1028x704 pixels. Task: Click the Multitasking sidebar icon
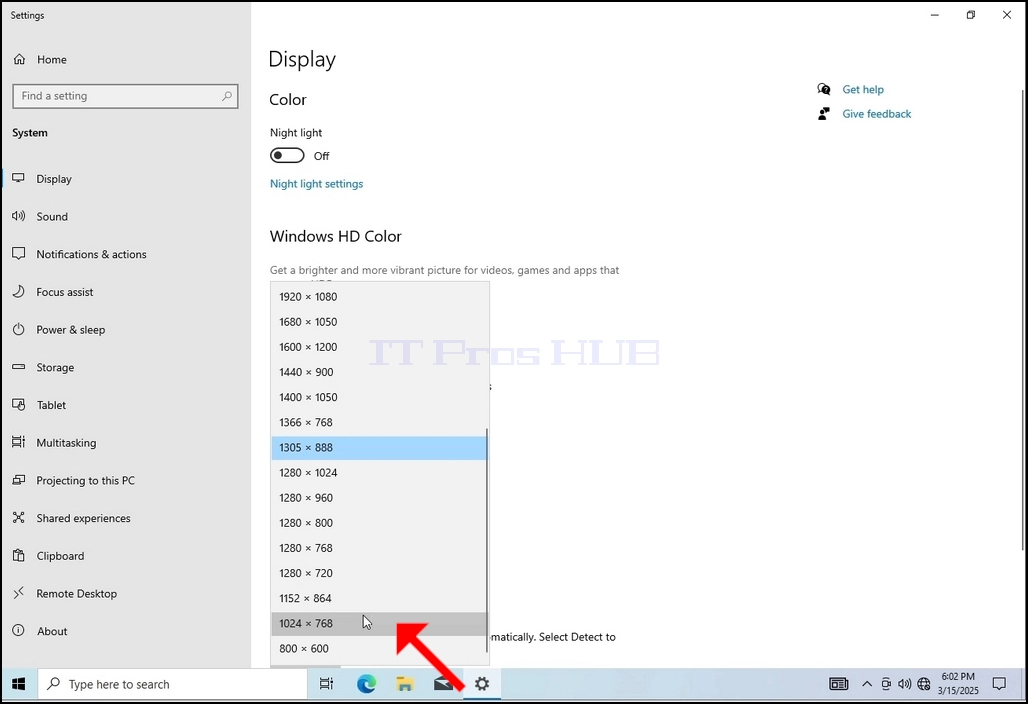pyautogui.click(x=19, y=442)
